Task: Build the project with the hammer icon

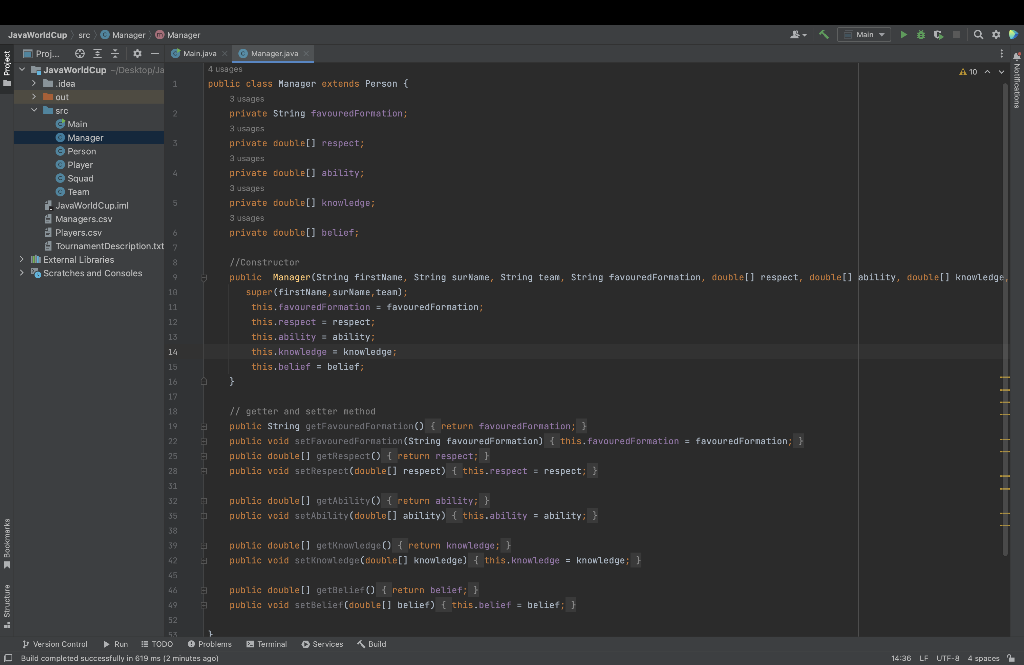Action: point(824,35)
